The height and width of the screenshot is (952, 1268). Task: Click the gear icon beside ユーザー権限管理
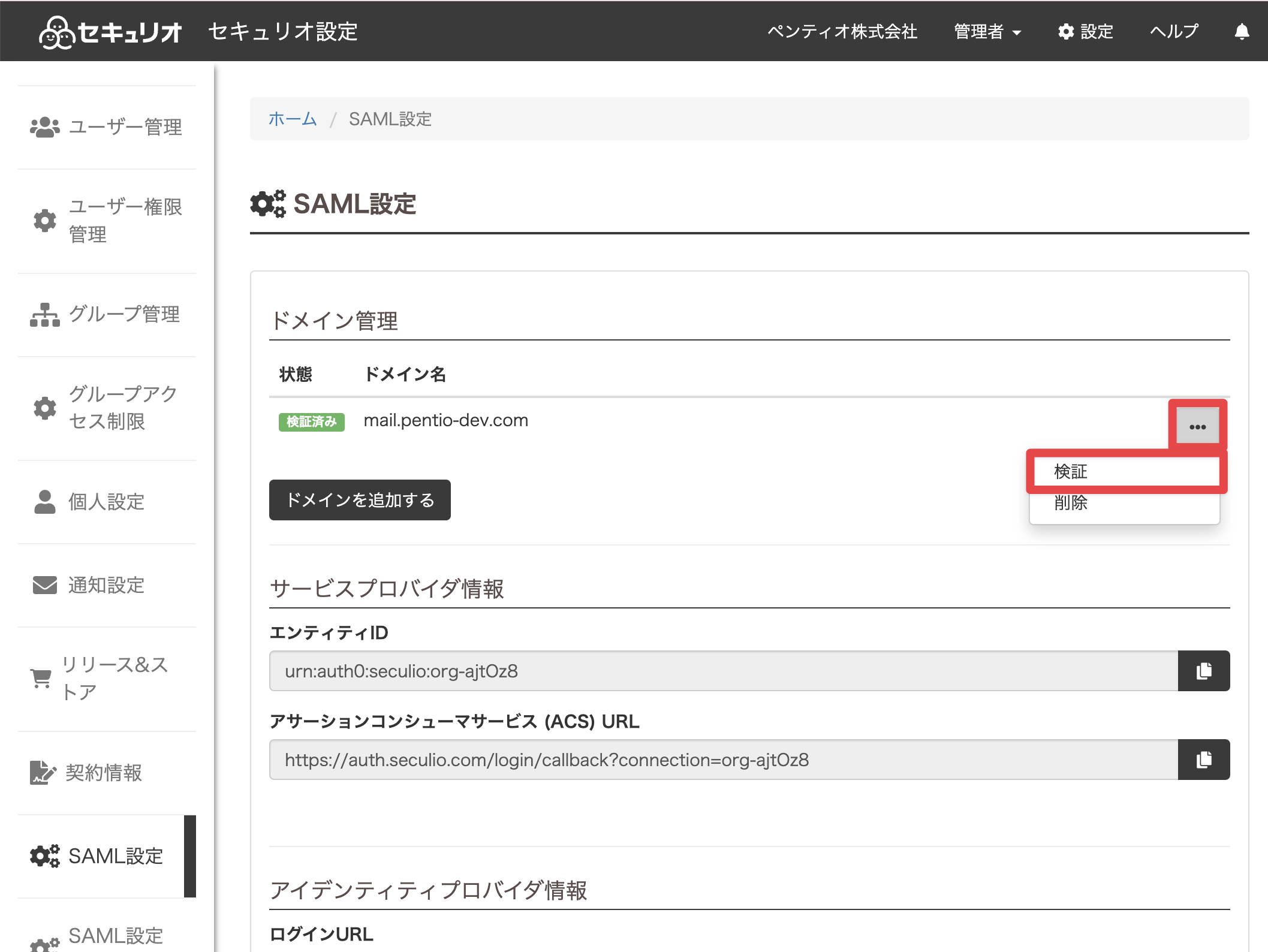(45, 221)
